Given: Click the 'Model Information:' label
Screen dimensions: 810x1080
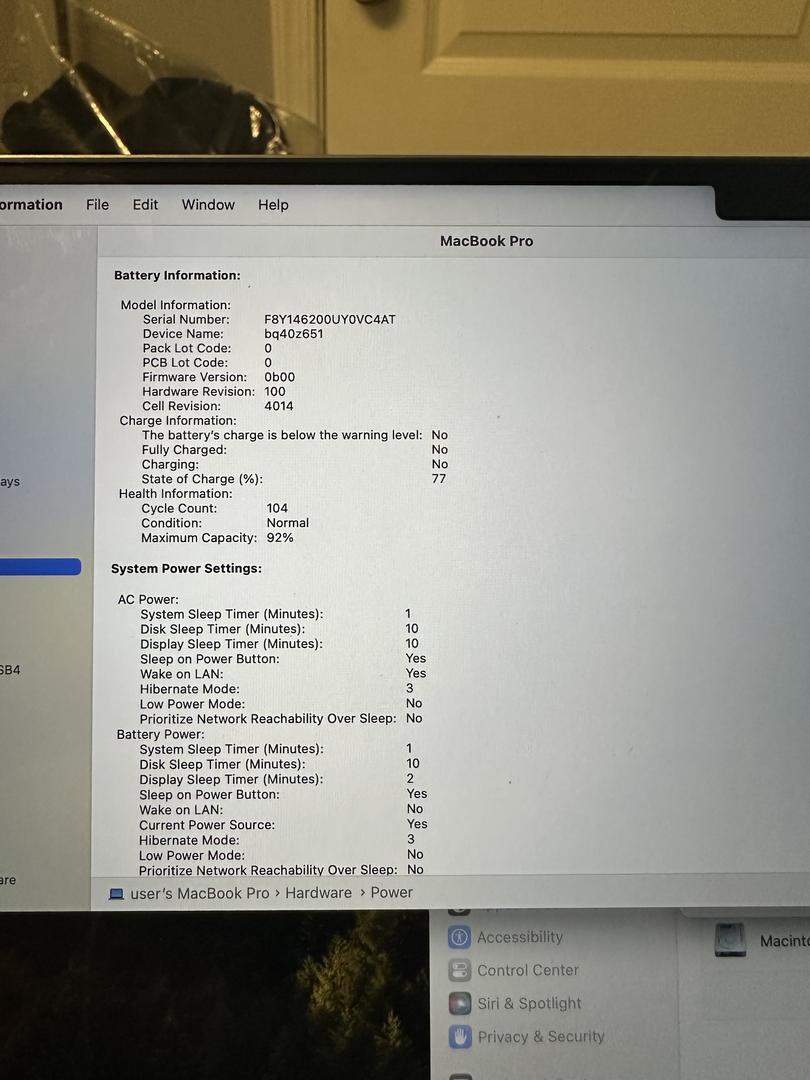Looking at the screenshot, I should (176, 305).
